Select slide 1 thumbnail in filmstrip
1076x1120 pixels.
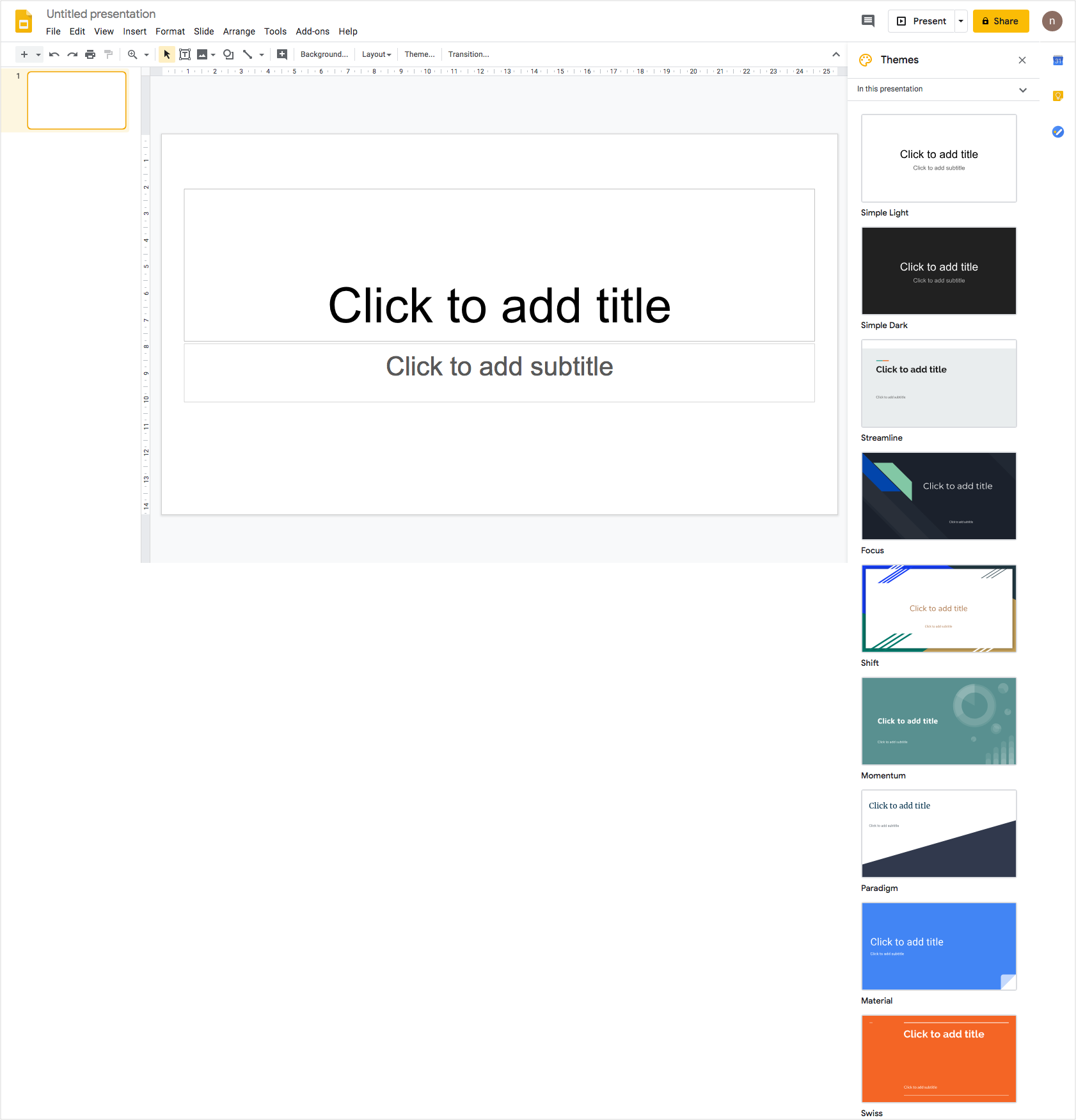[77, 100]
